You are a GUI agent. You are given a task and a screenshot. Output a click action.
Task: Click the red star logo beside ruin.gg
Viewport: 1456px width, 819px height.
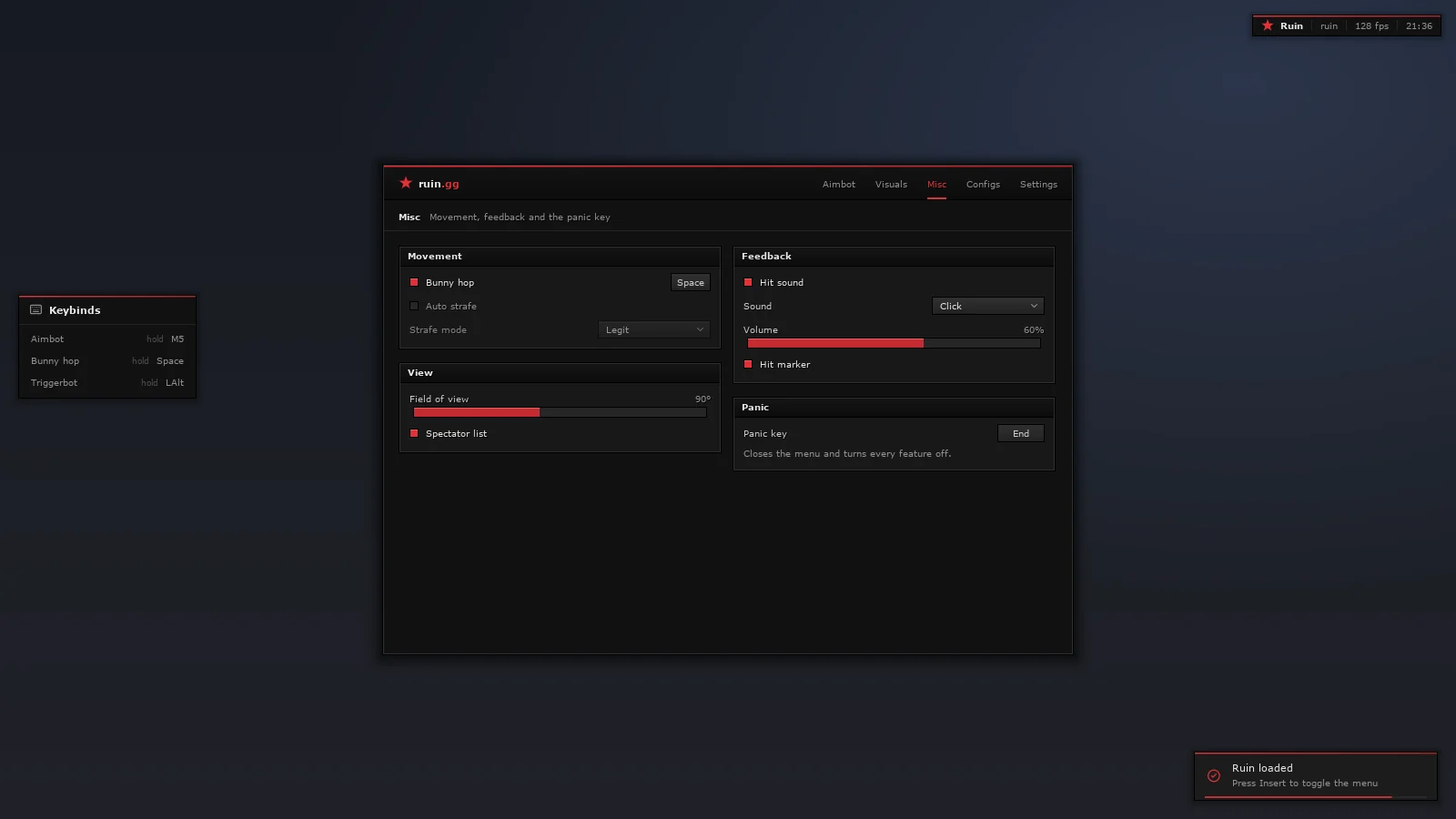406,183
